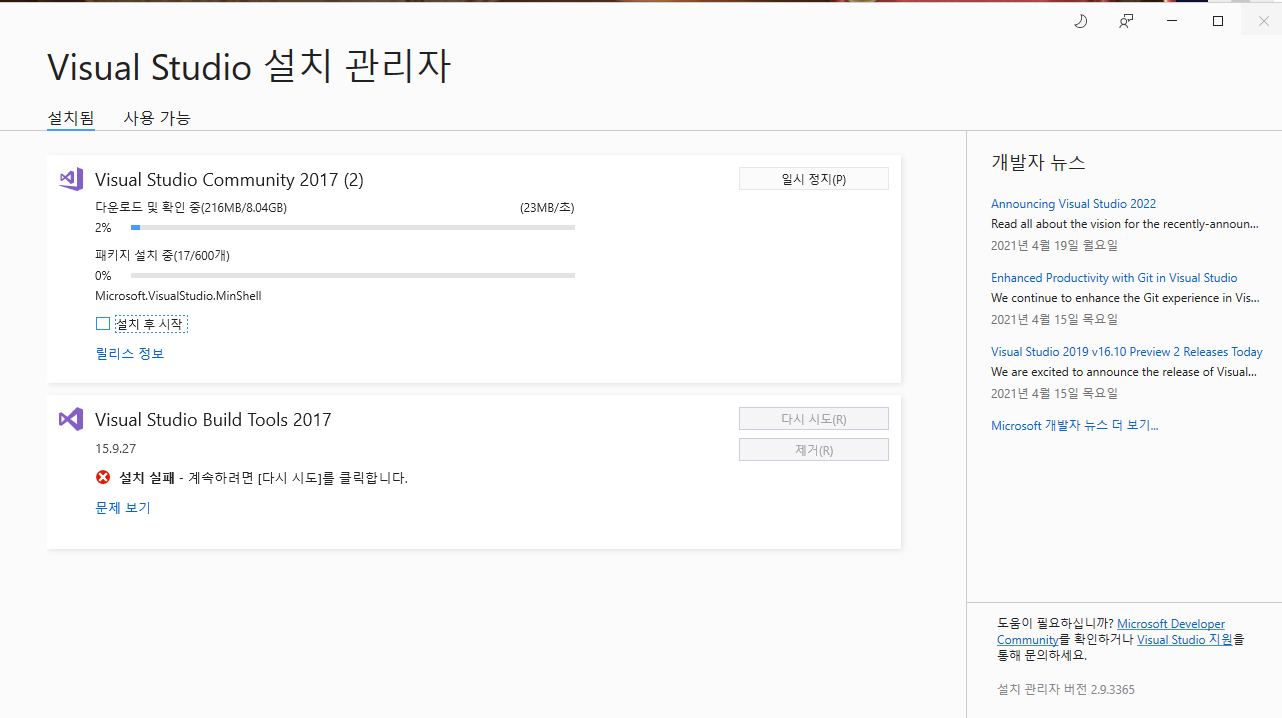The width and height of the screenshot is (1282, 718).
Task: Maximize the installer window
Action: click(x=1218, y=21)
